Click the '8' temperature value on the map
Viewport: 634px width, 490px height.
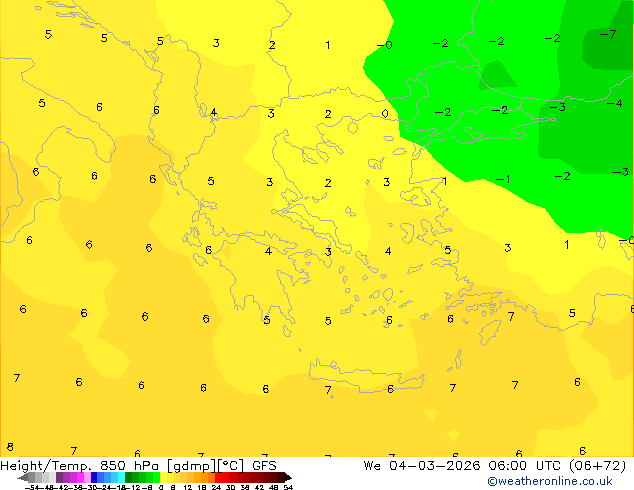pos(10,447)
